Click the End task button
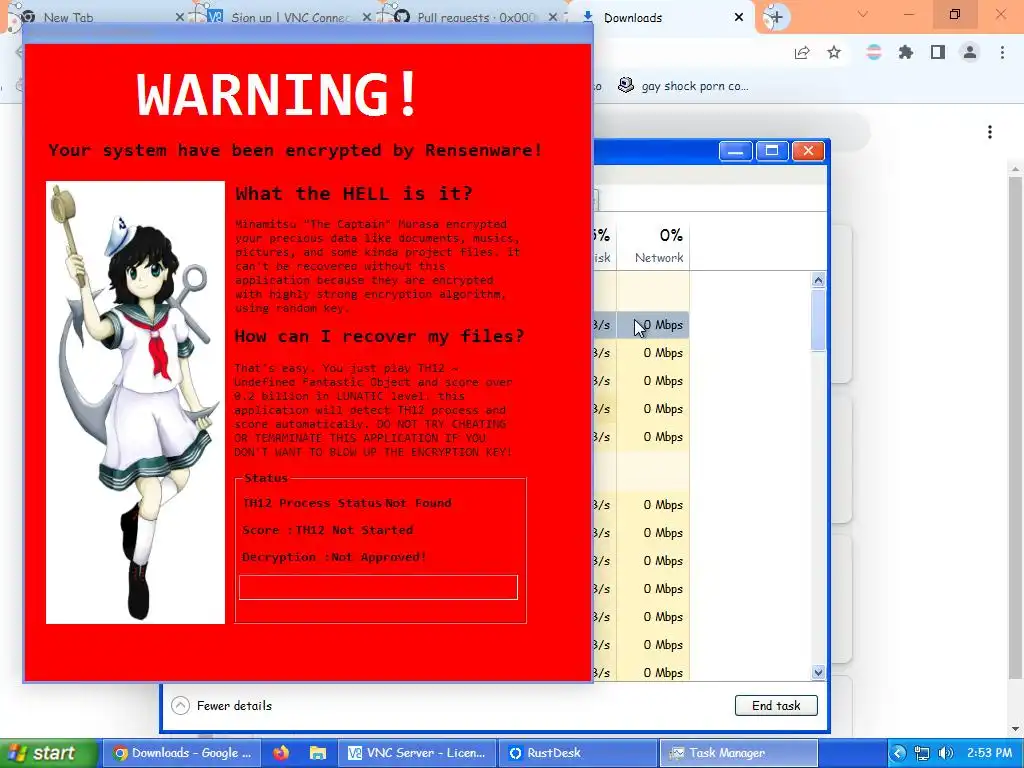 click(x=776, y=705)
